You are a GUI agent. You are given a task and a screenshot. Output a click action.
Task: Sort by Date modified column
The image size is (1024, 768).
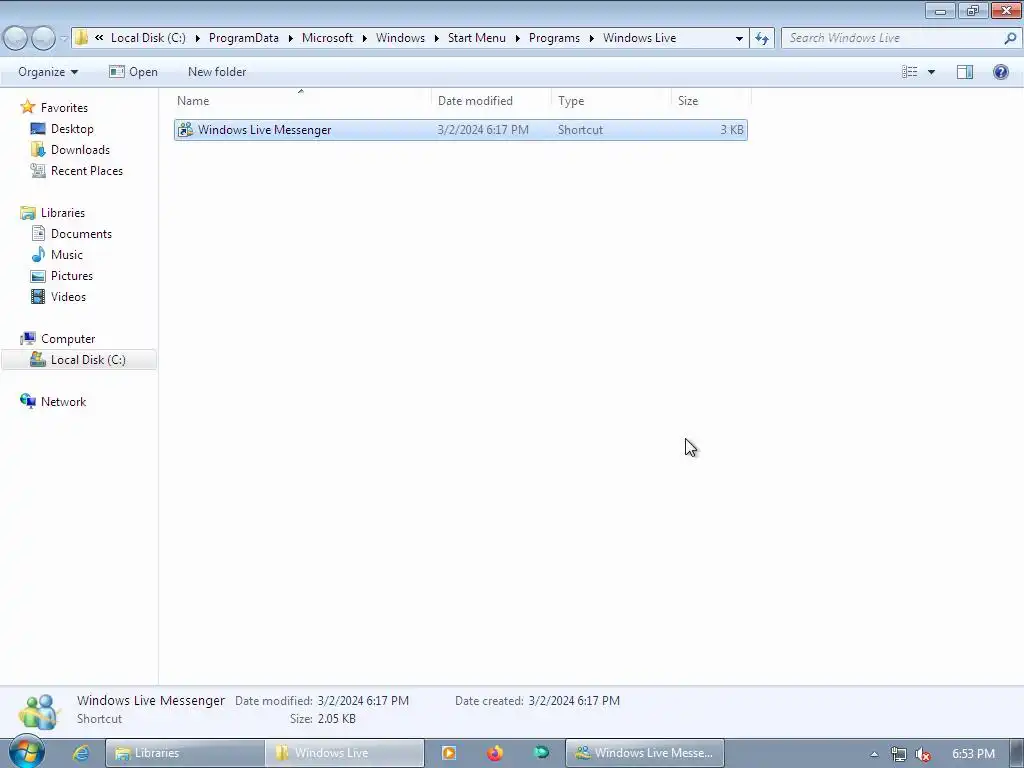pos(491,101)
